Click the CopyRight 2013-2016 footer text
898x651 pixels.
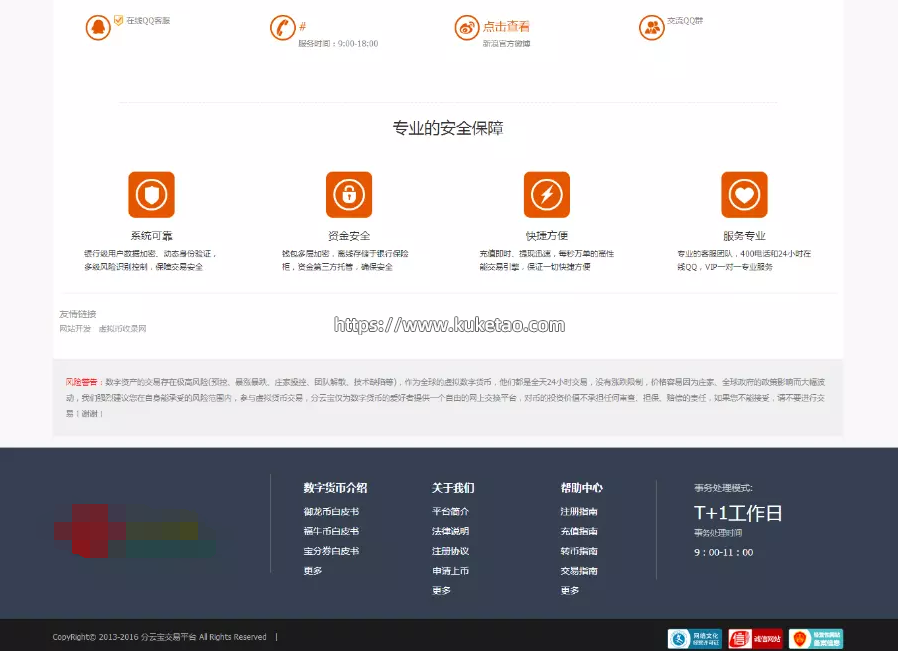(159, 637)
